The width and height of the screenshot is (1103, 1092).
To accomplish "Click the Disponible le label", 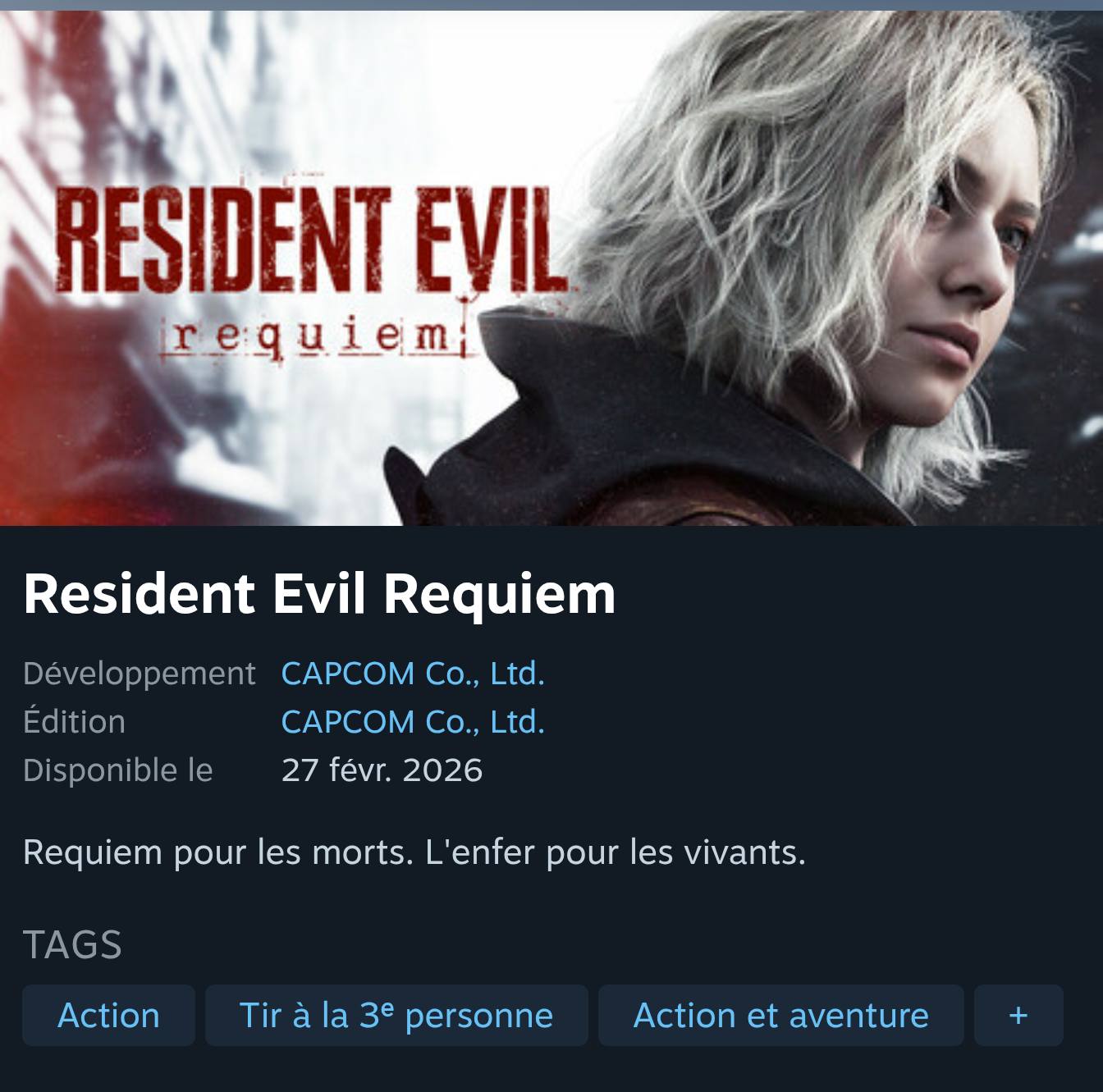I will click(118, 770).
